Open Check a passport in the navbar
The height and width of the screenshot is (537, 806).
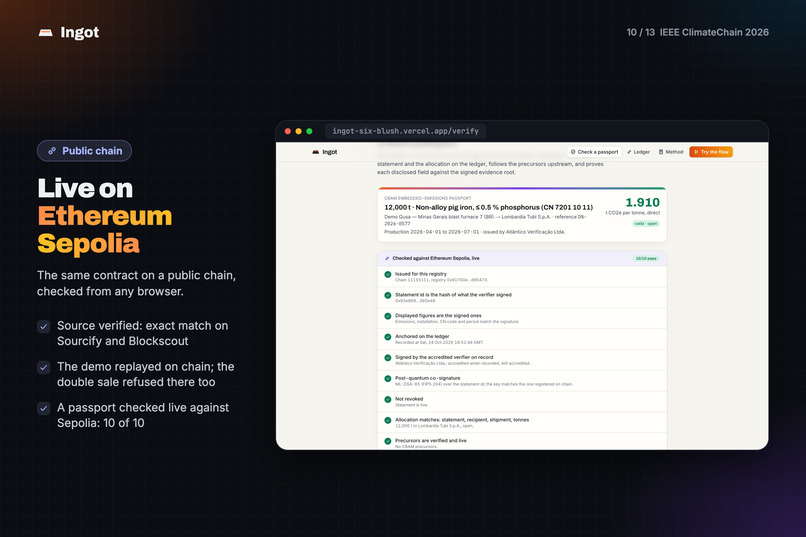pos(594,152)
